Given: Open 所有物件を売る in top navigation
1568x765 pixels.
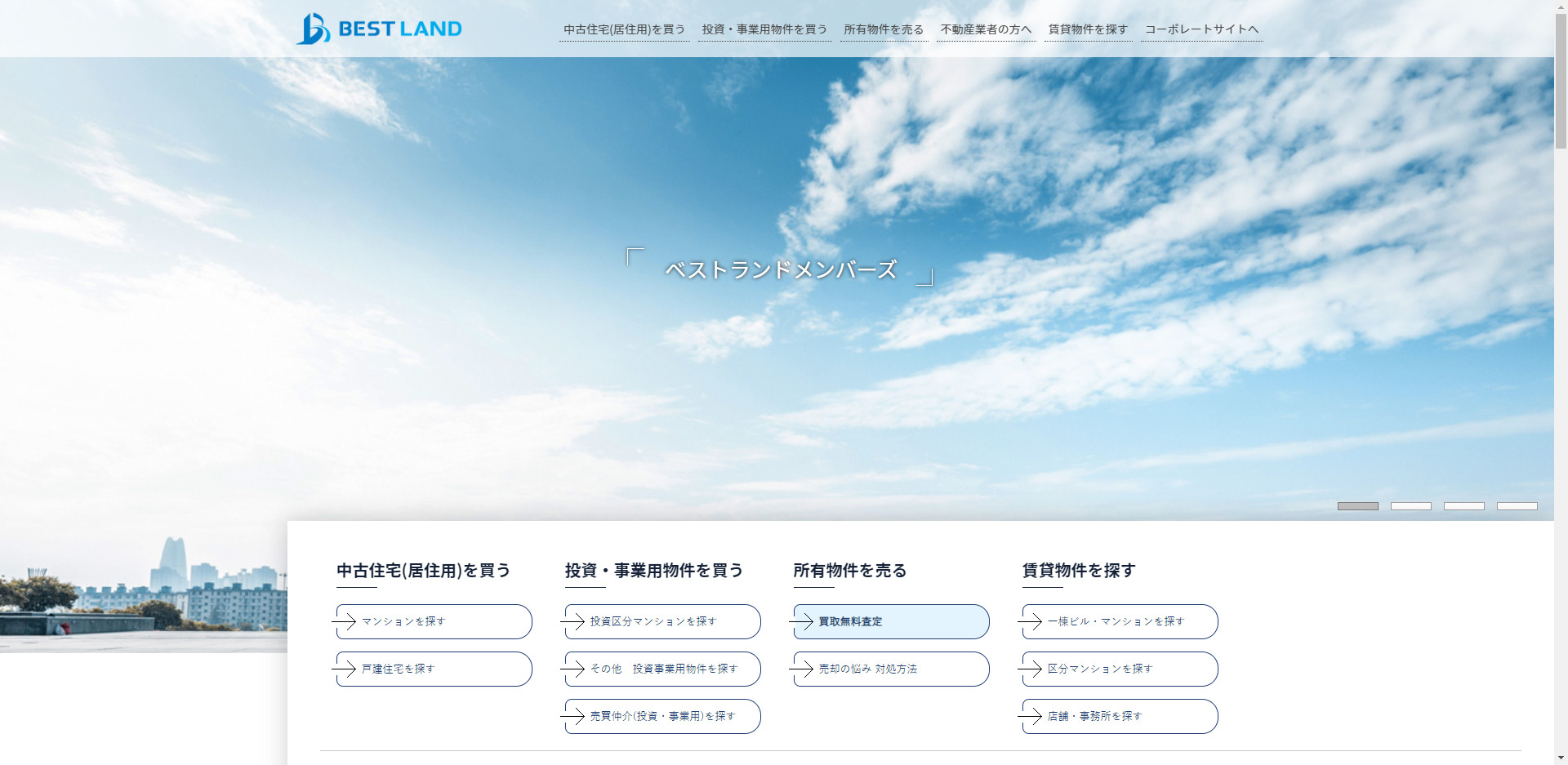Looking at the screenshot, I should [x=884, y=29].
